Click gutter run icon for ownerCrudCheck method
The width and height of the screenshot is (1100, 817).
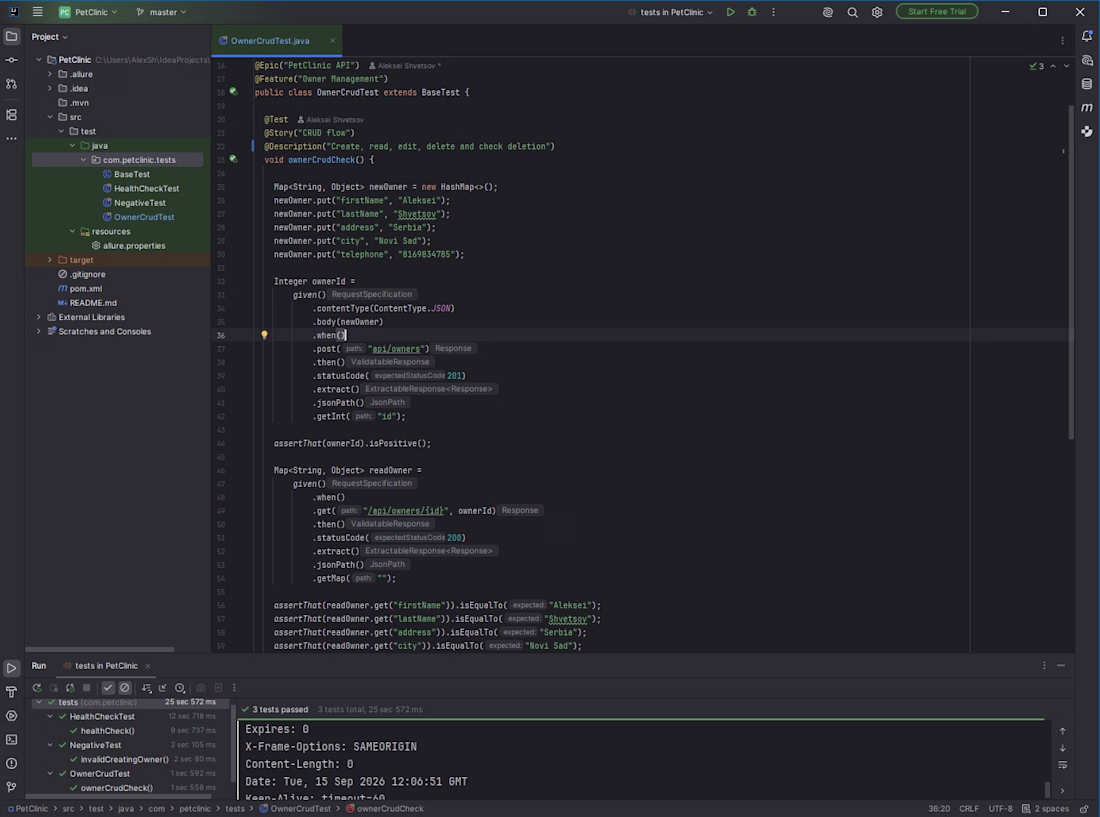(x=234, y=160)
